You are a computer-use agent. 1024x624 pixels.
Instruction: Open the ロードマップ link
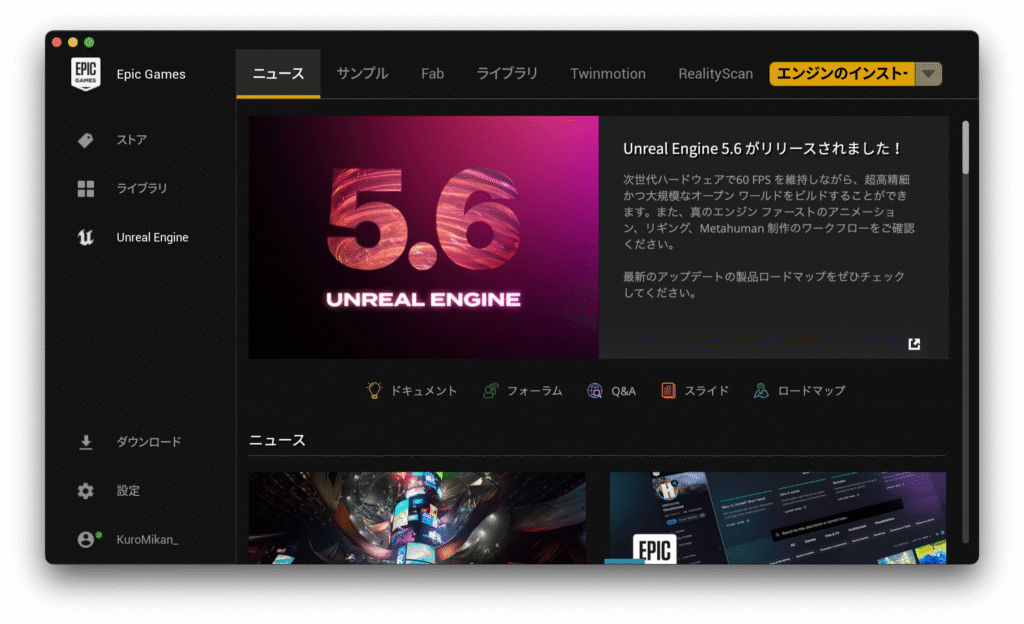812,390
